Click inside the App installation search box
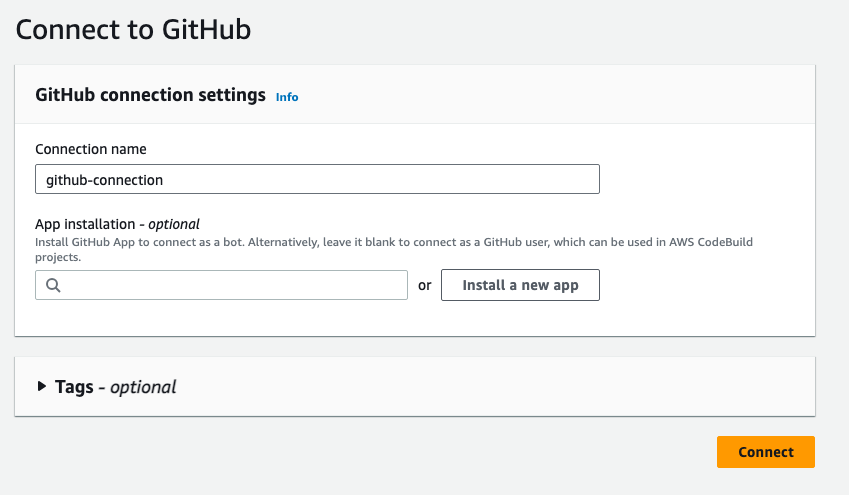Screen dimensions: 849x495 coord(230,286)
